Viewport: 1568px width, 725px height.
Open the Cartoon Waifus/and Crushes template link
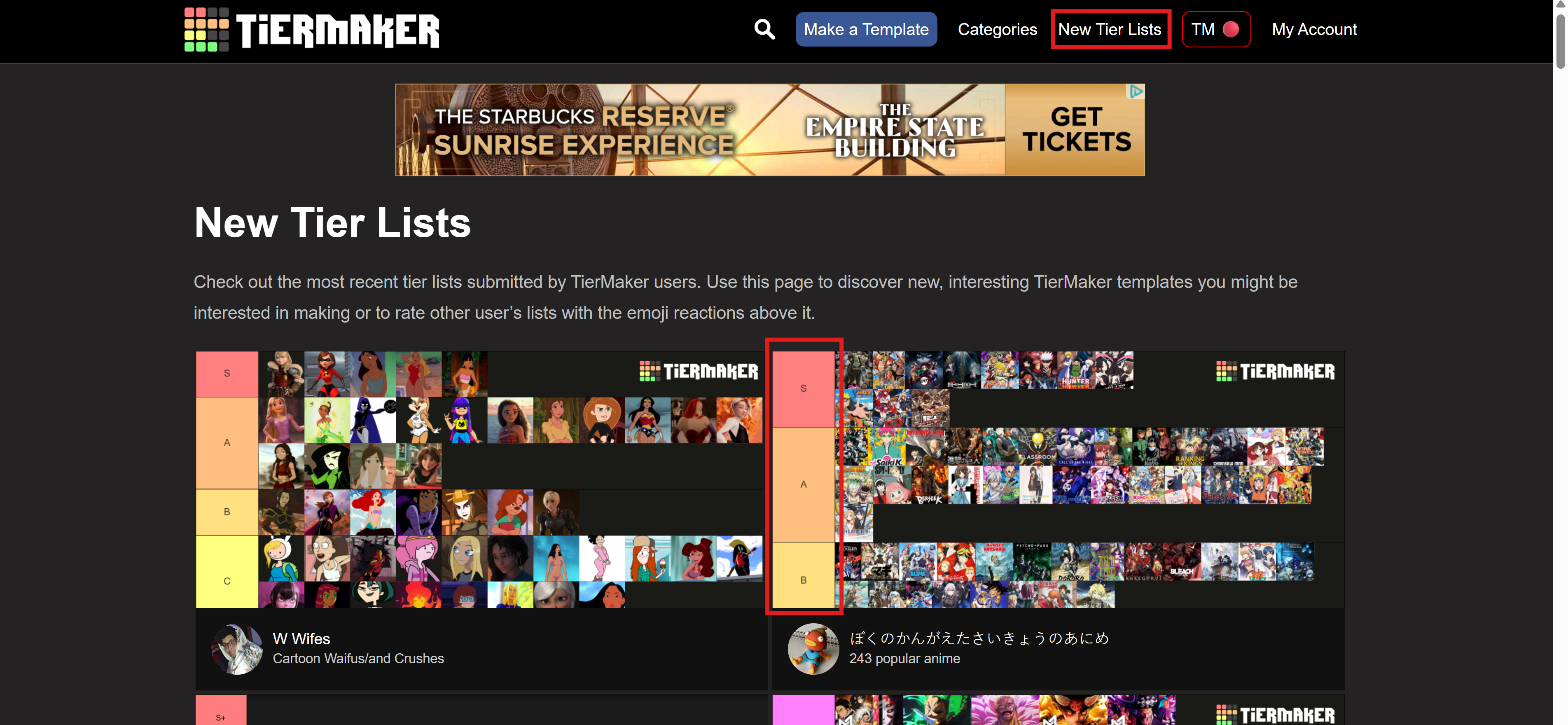[358, 659]
